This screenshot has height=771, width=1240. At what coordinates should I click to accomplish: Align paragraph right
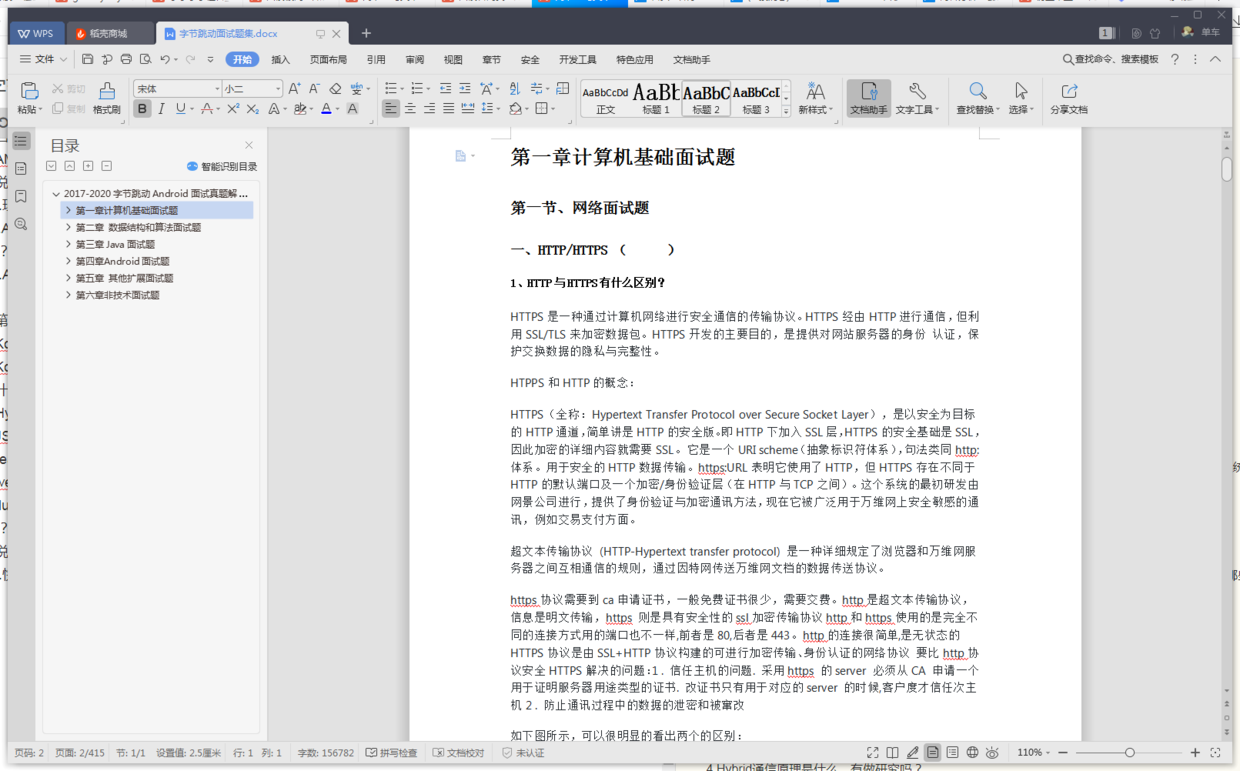pos(429,109)
